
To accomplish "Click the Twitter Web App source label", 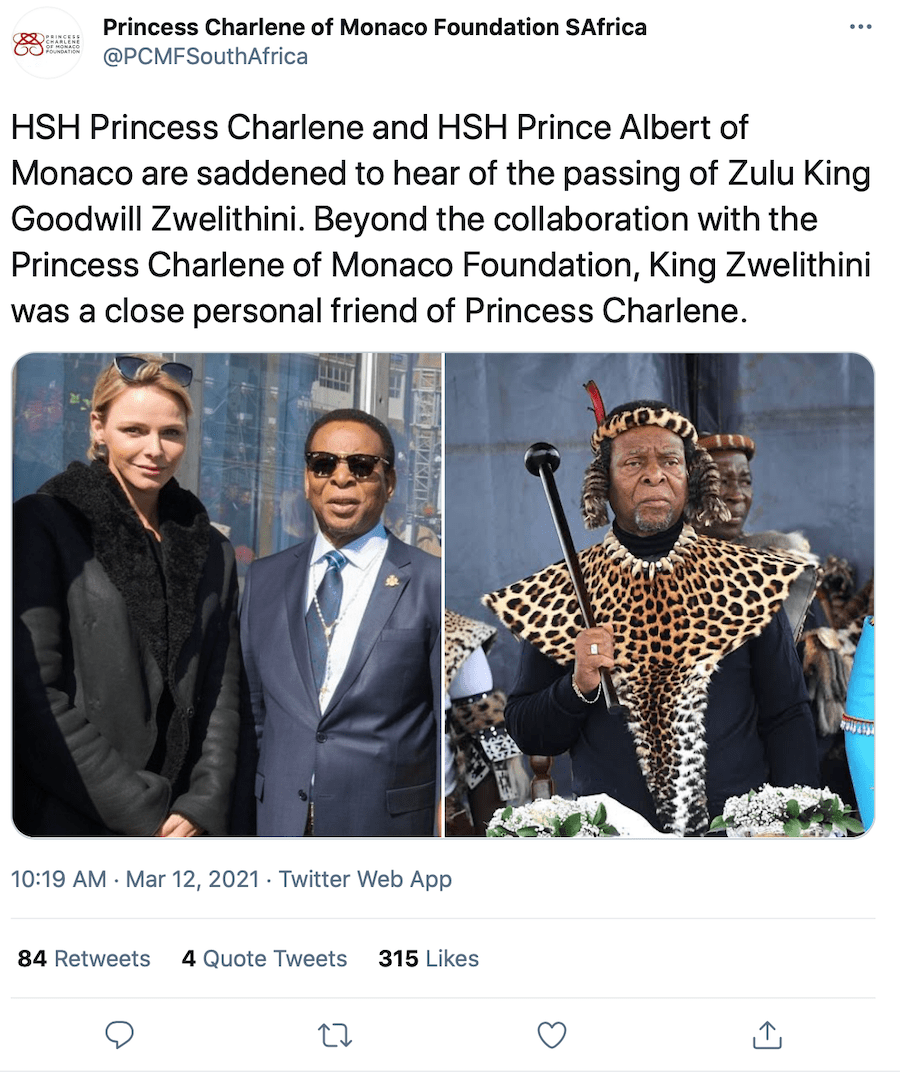I will pos(365,879).
